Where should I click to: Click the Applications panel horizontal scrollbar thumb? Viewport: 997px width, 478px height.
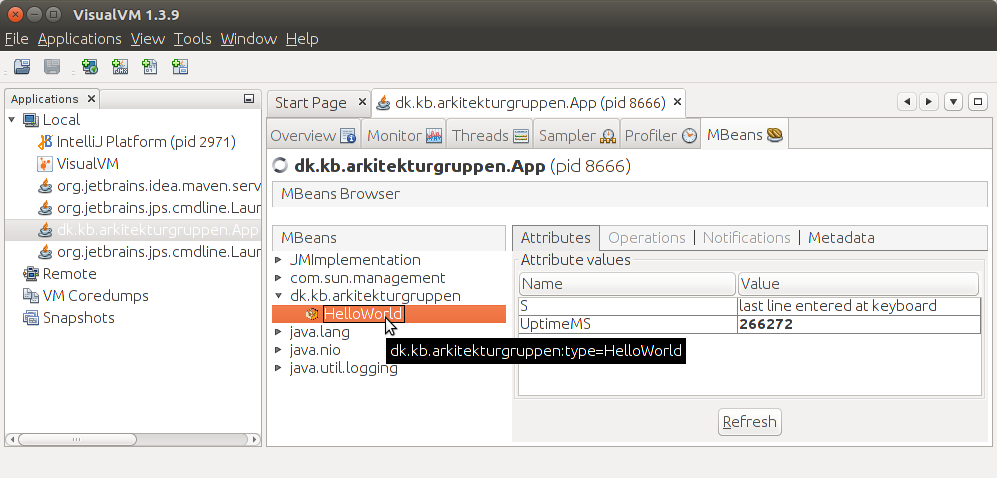coord(77,439)
